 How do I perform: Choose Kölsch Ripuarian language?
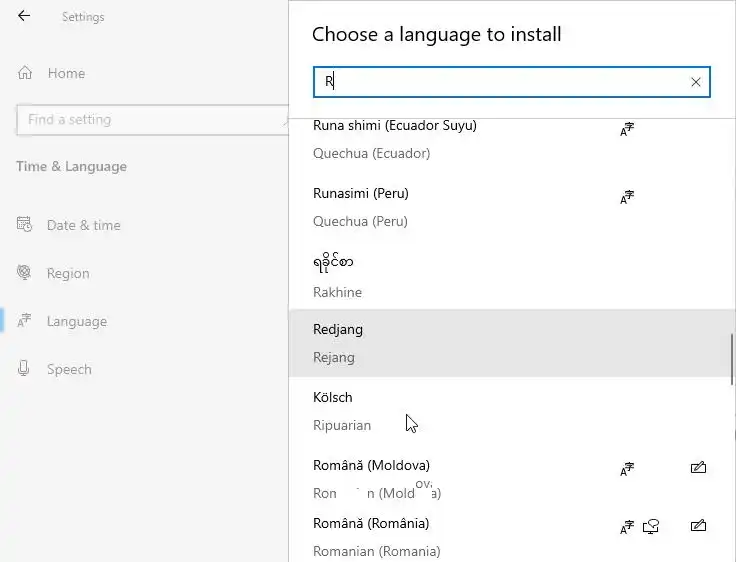click(x=342, y=410)
